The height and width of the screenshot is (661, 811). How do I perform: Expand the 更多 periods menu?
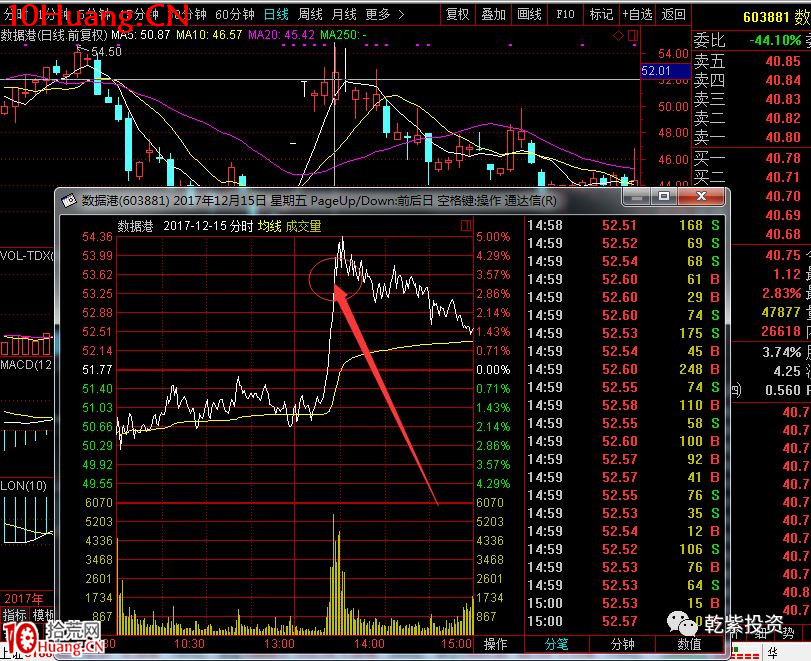[x=384, y=14]
